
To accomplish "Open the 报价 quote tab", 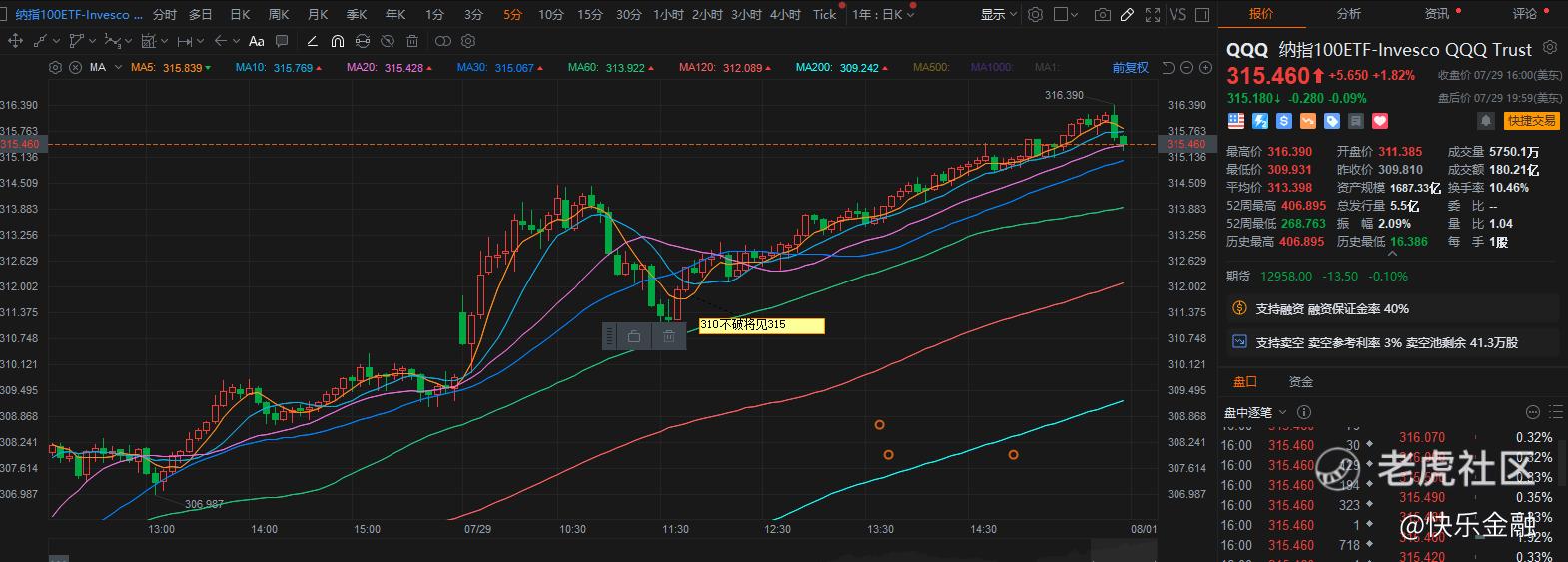I will [x=1261, y=14].
